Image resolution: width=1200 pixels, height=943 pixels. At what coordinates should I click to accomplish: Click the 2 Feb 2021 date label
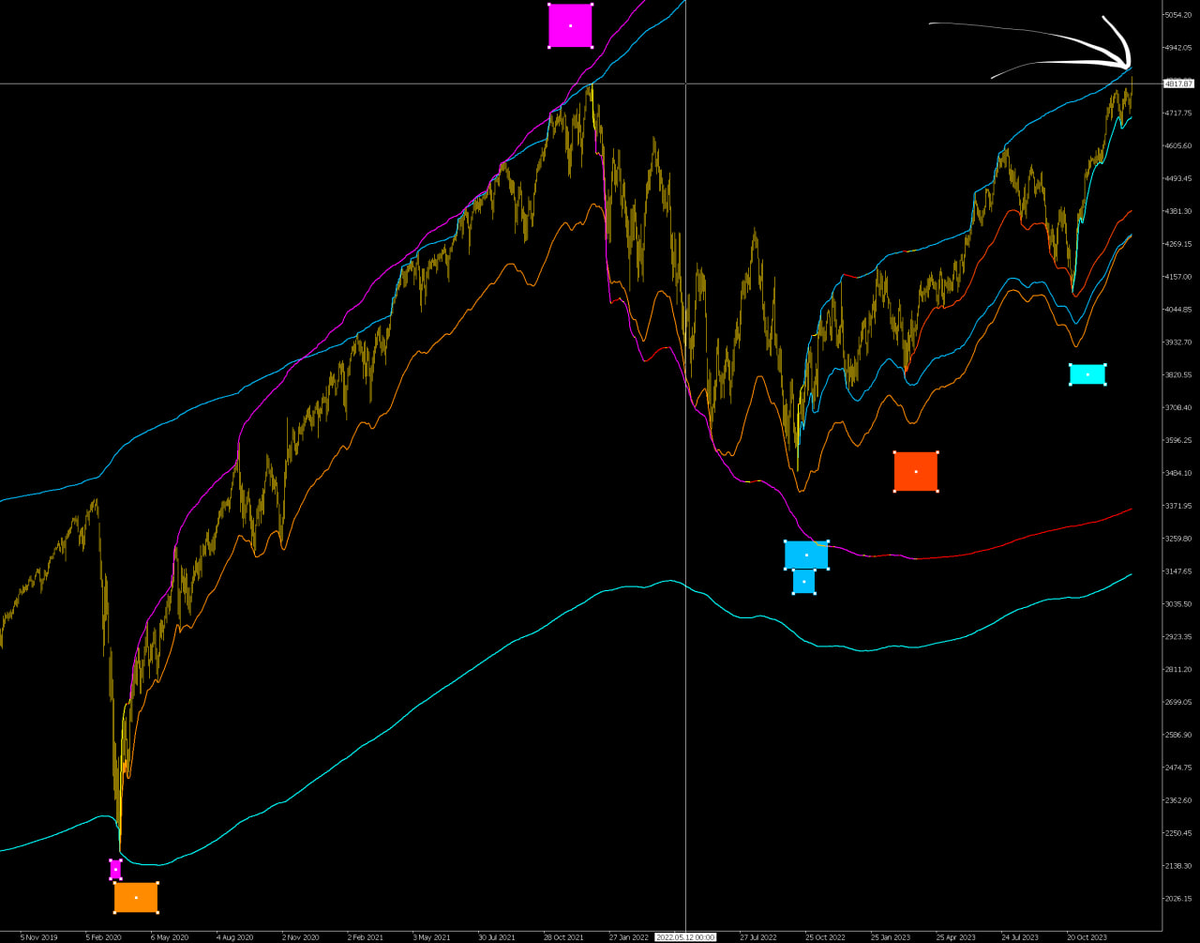(365, 938)
